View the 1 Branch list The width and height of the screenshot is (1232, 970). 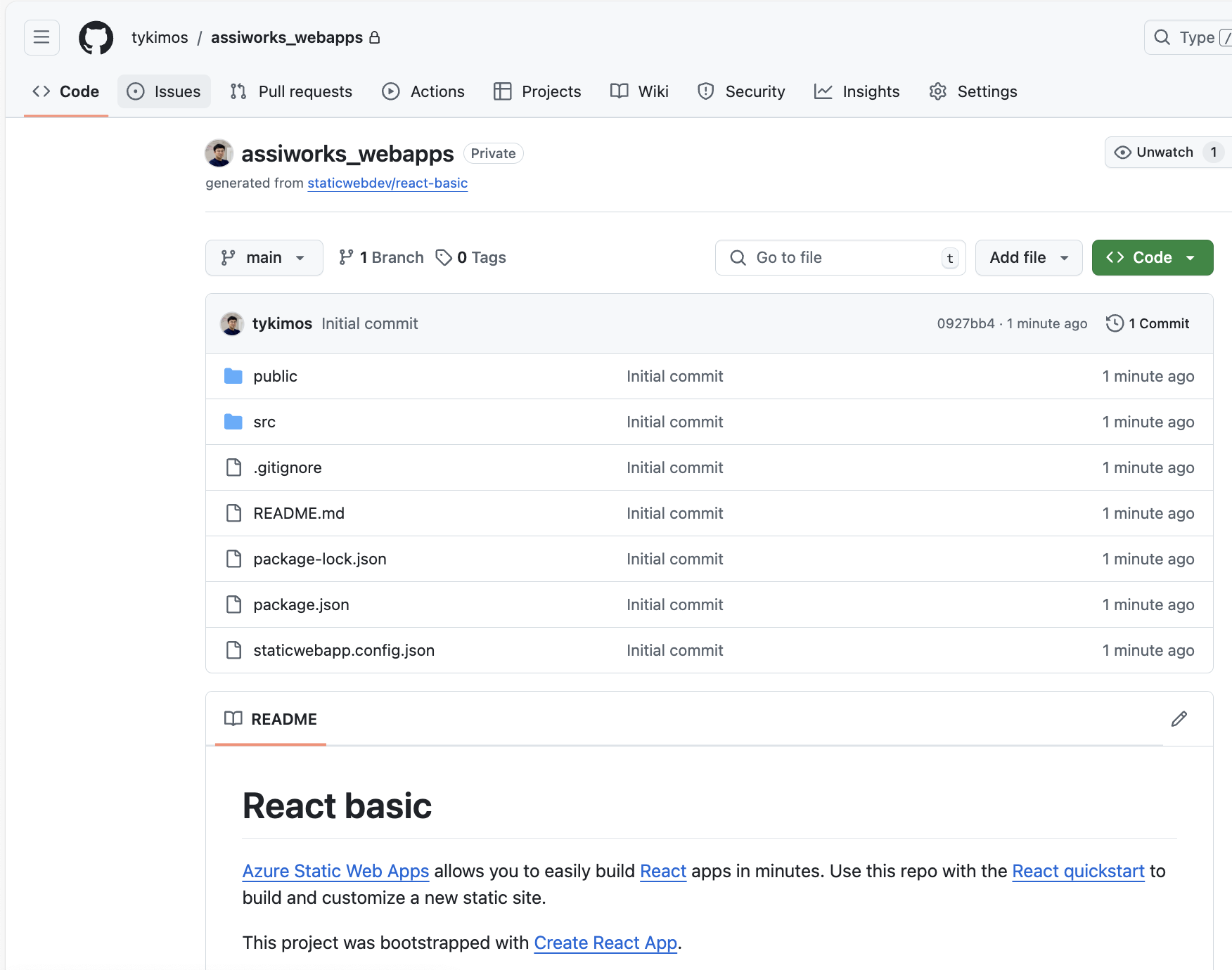point(381,257)
